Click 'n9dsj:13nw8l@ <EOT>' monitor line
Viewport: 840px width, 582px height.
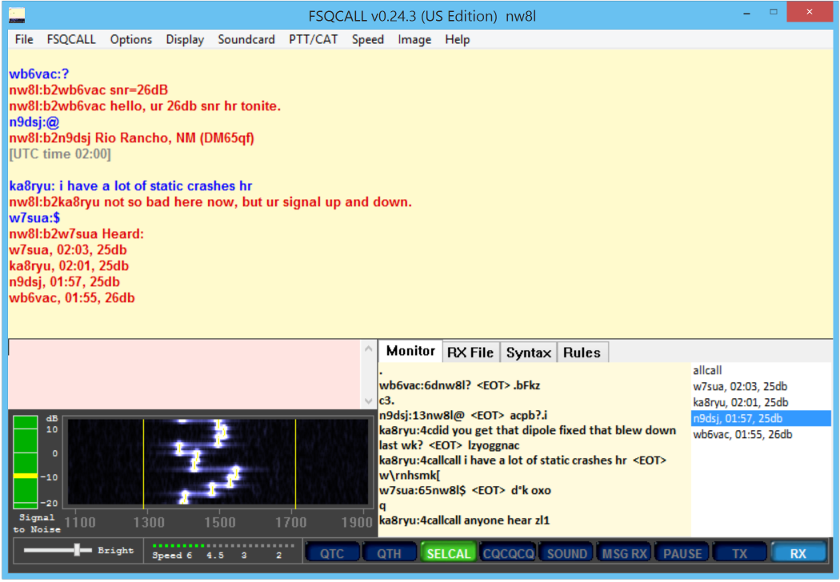(463, 415)
